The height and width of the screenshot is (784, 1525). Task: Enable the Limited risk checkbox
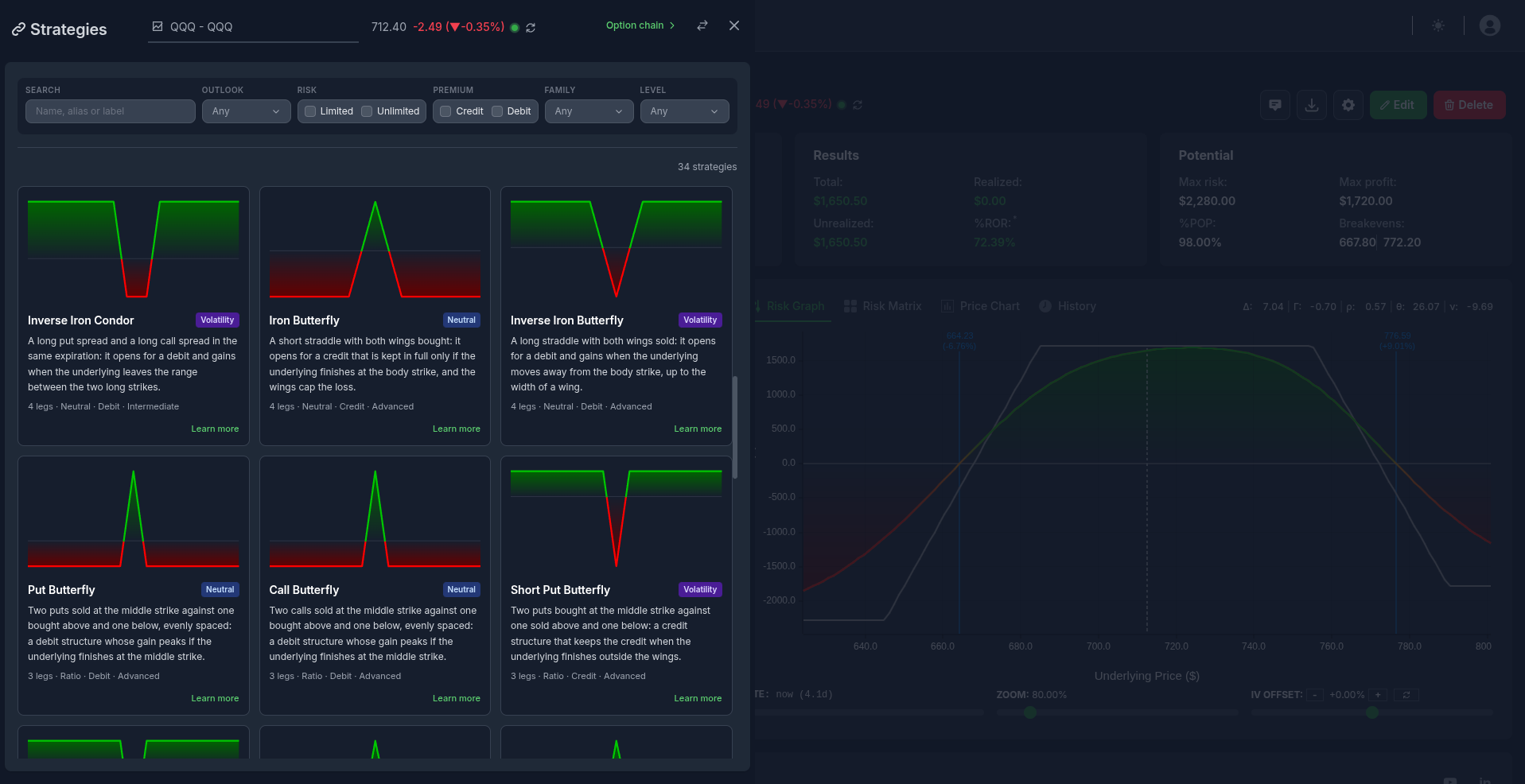click(311, 111)
